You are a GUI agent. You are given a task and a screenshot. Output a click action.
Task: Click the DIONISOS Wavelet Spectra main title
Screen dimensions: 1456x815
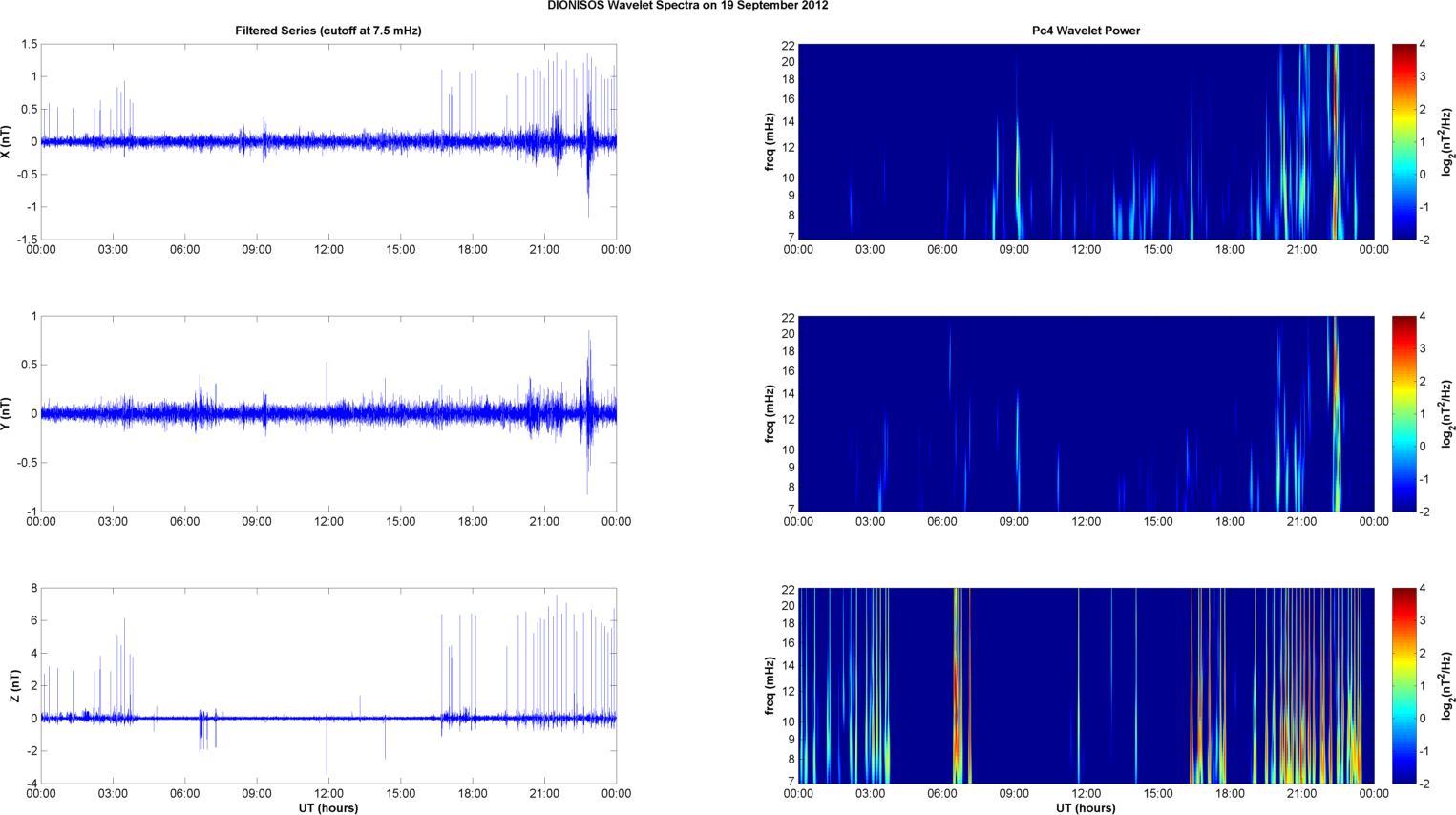click(687, 6)
